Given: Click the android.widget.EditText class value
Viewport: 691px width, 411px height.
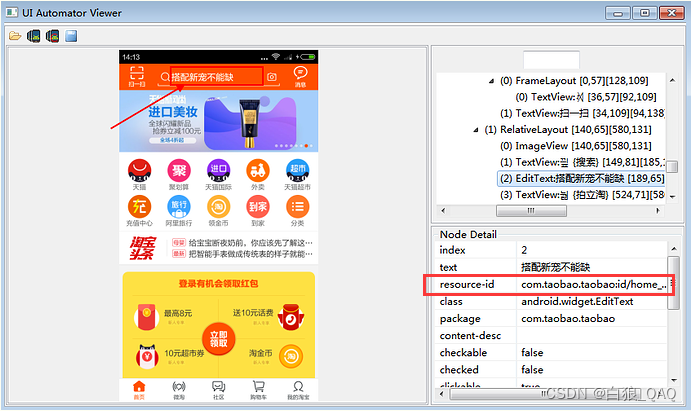Looking at the screenshot, I should 577,301.
